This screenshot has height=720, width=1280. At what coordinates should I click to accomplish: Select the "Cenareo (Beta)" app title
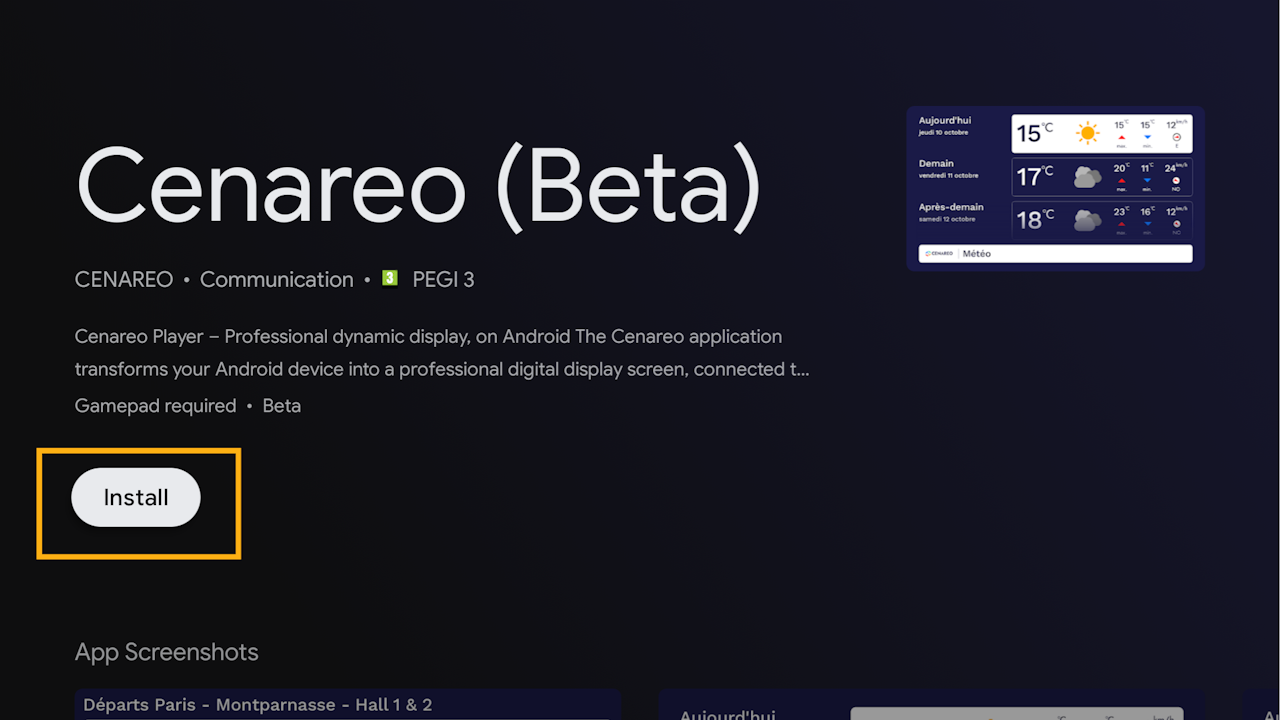(419, 188)
